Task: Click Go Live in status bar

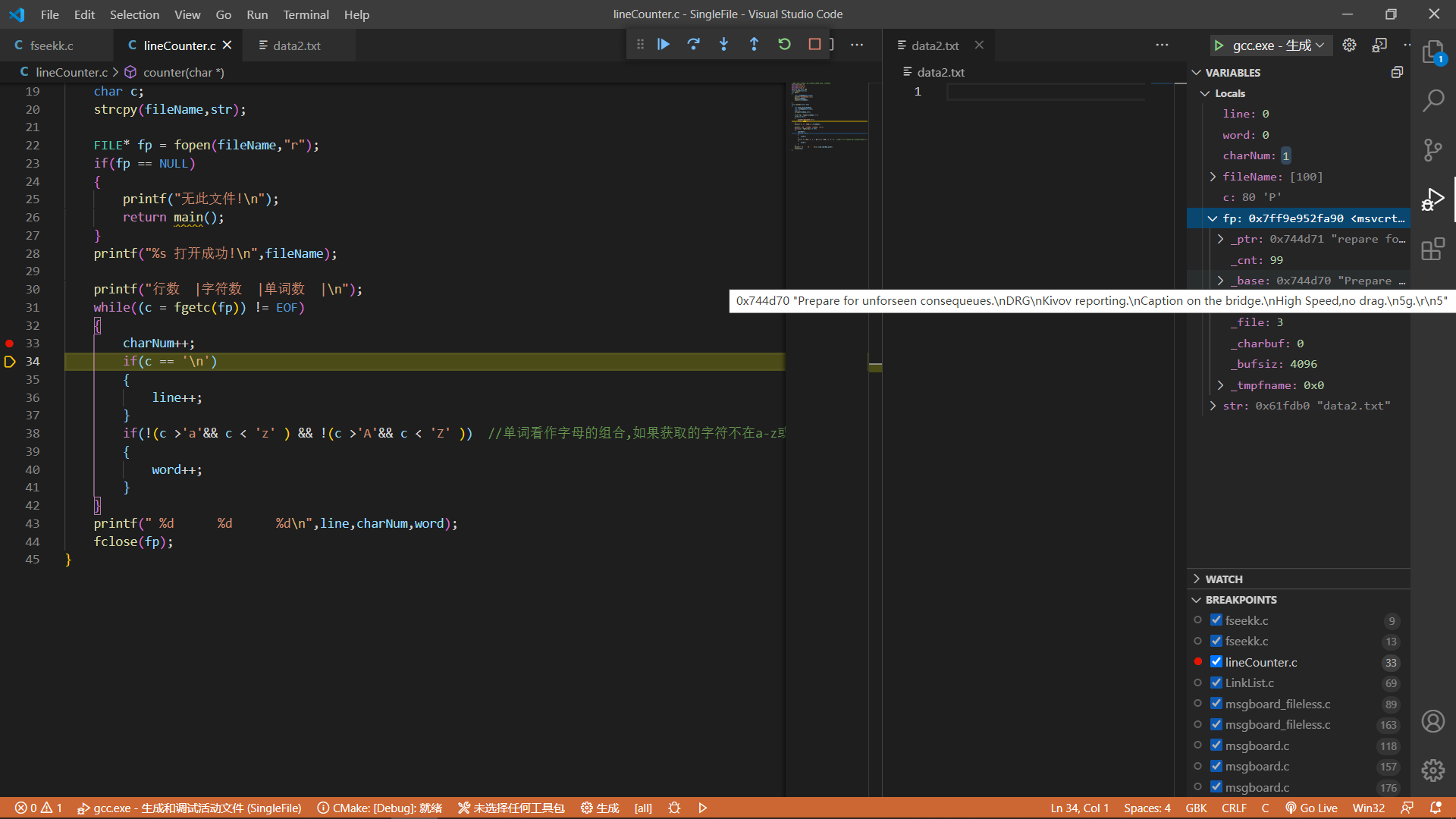Action: click(1311, 808)
